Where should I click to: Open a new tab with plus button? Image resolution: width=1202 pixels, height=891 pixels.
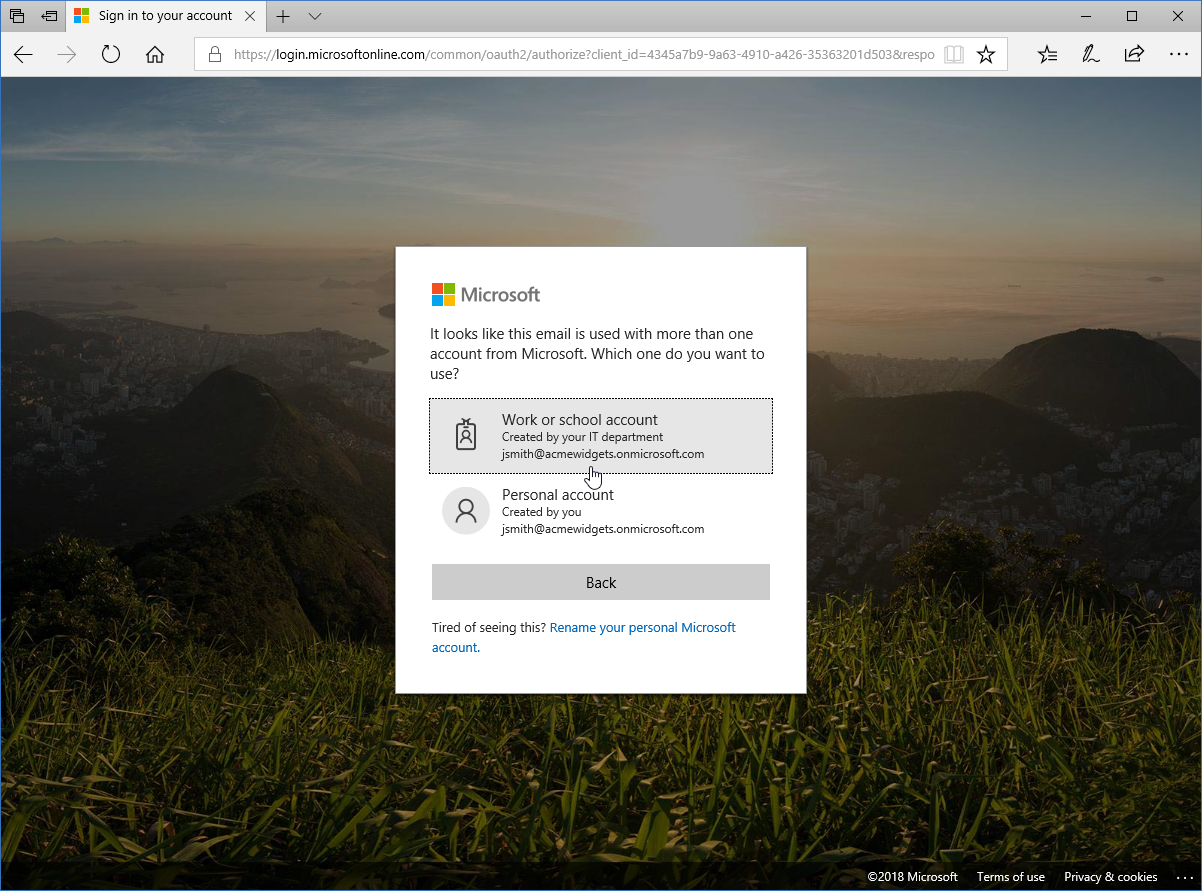(x=283, y=16)
